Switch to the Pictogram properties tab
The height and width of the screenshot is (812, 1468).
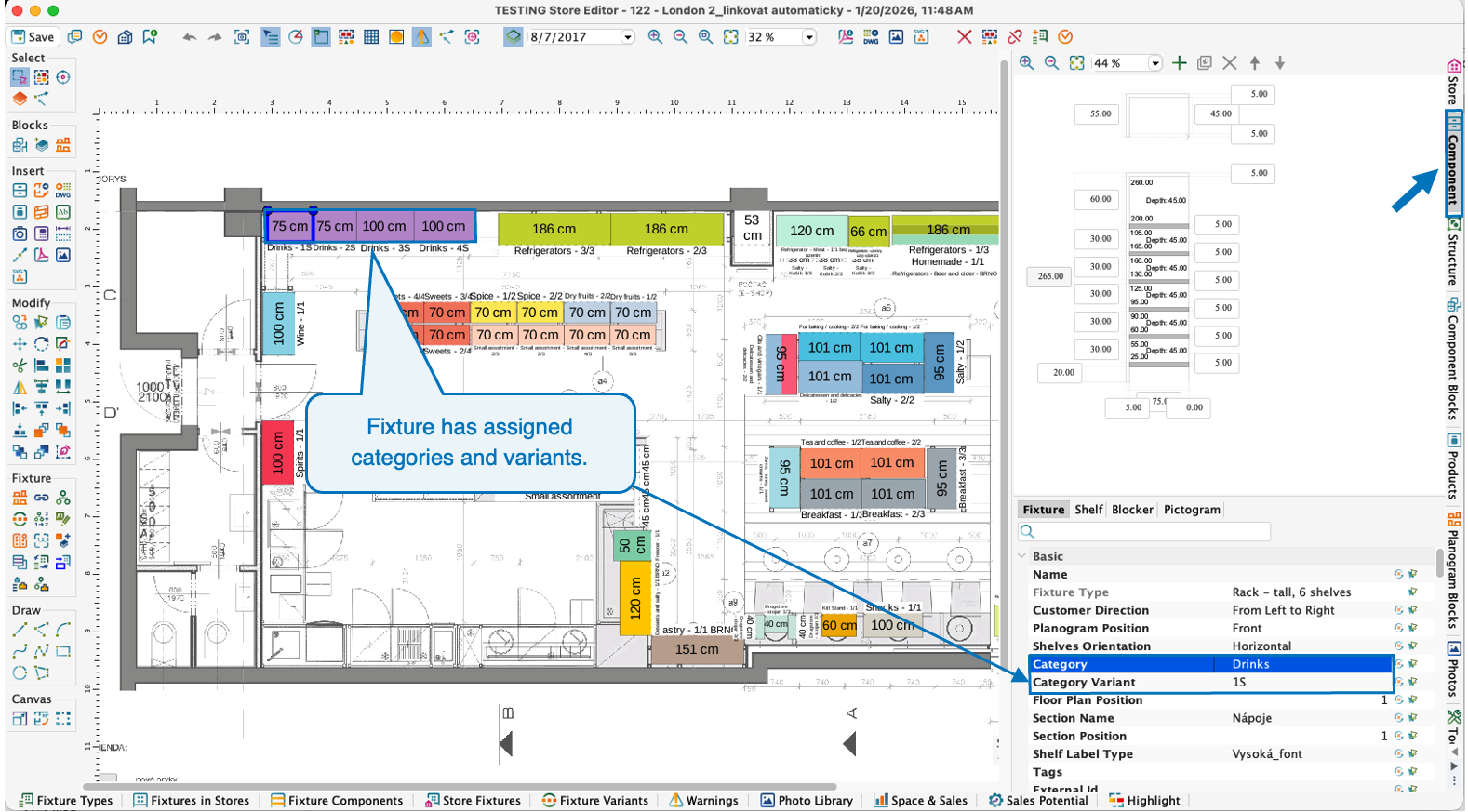point(1192,510)
